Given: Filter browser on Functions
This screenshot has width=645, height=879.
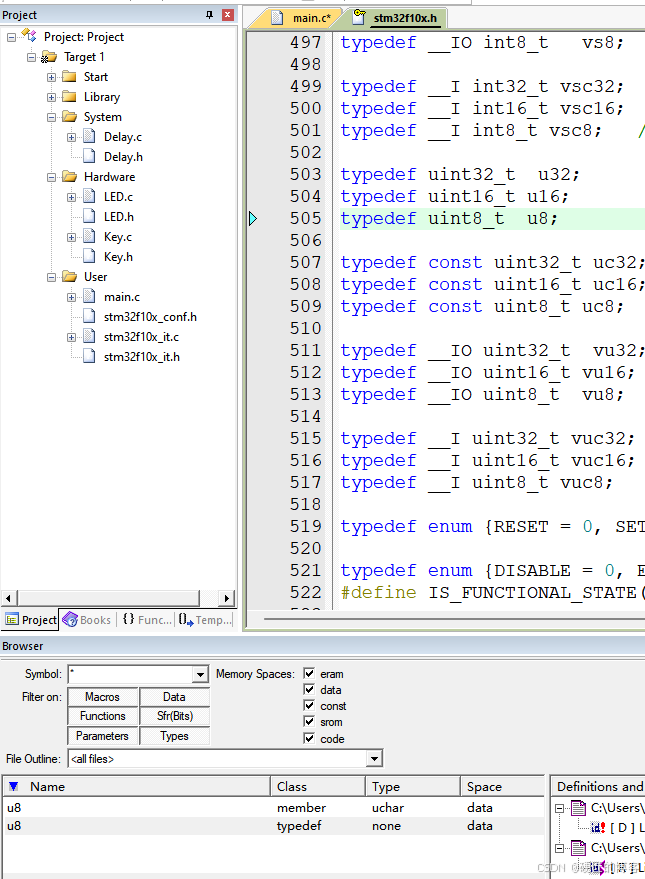Looking at the screenshot, I should click(x=103, y=716).
